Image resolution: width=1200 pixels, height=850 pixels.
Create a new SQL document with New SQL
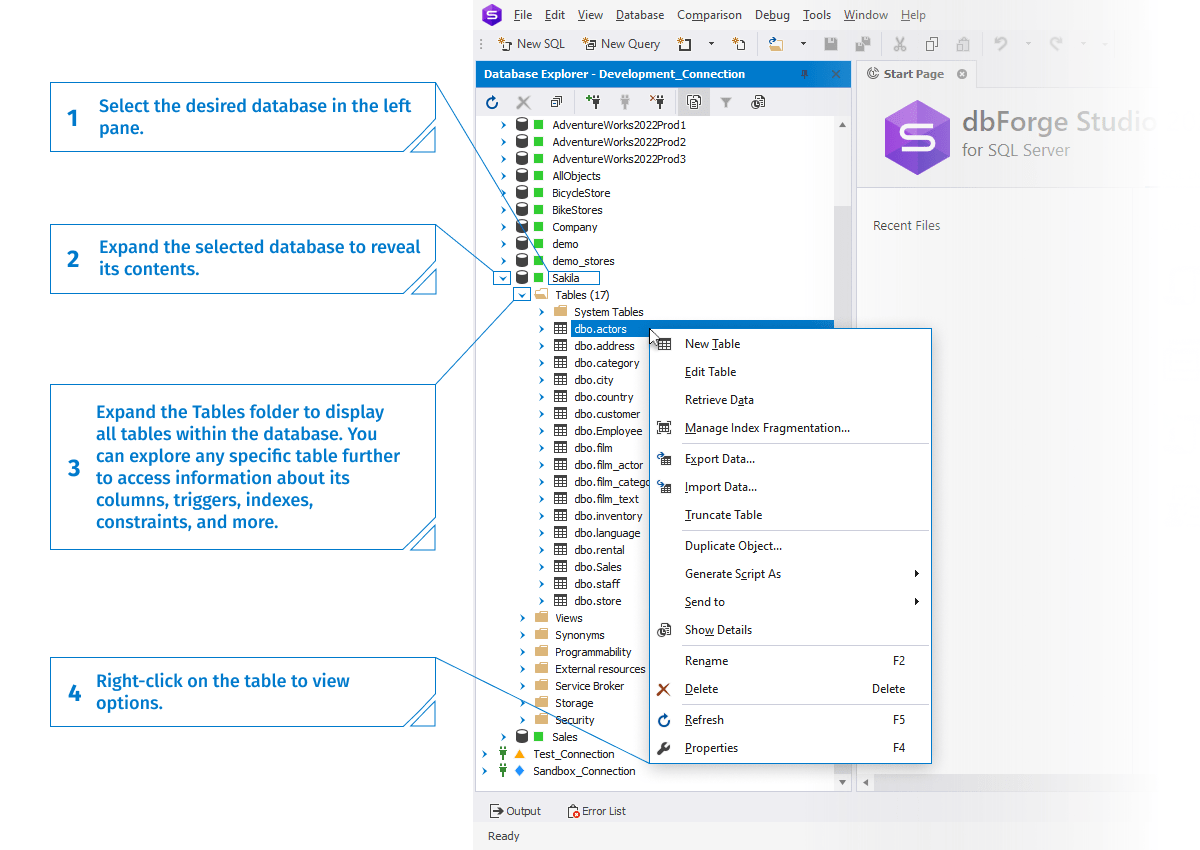click(531, 44)
